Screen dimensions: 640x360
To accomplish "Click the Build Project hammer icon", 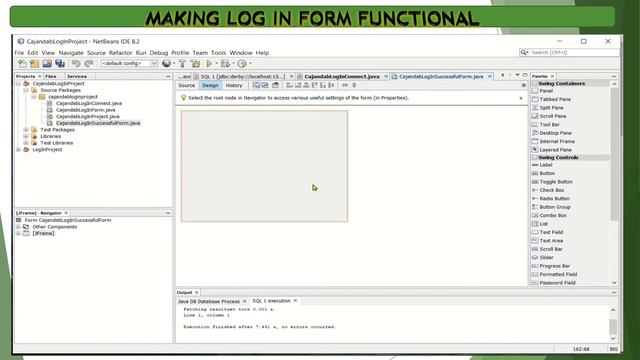I will [x=182, y=63].
